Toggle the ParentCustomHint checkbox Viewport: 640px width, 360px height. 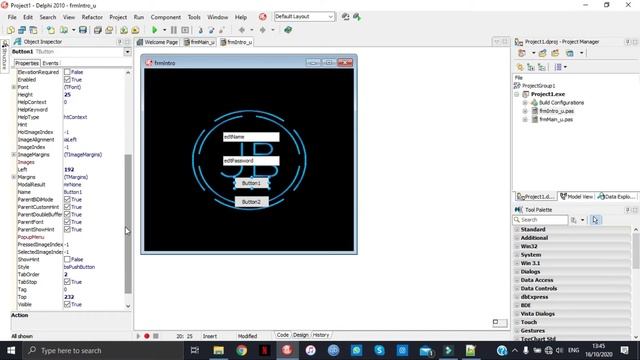tap(67, 207)
